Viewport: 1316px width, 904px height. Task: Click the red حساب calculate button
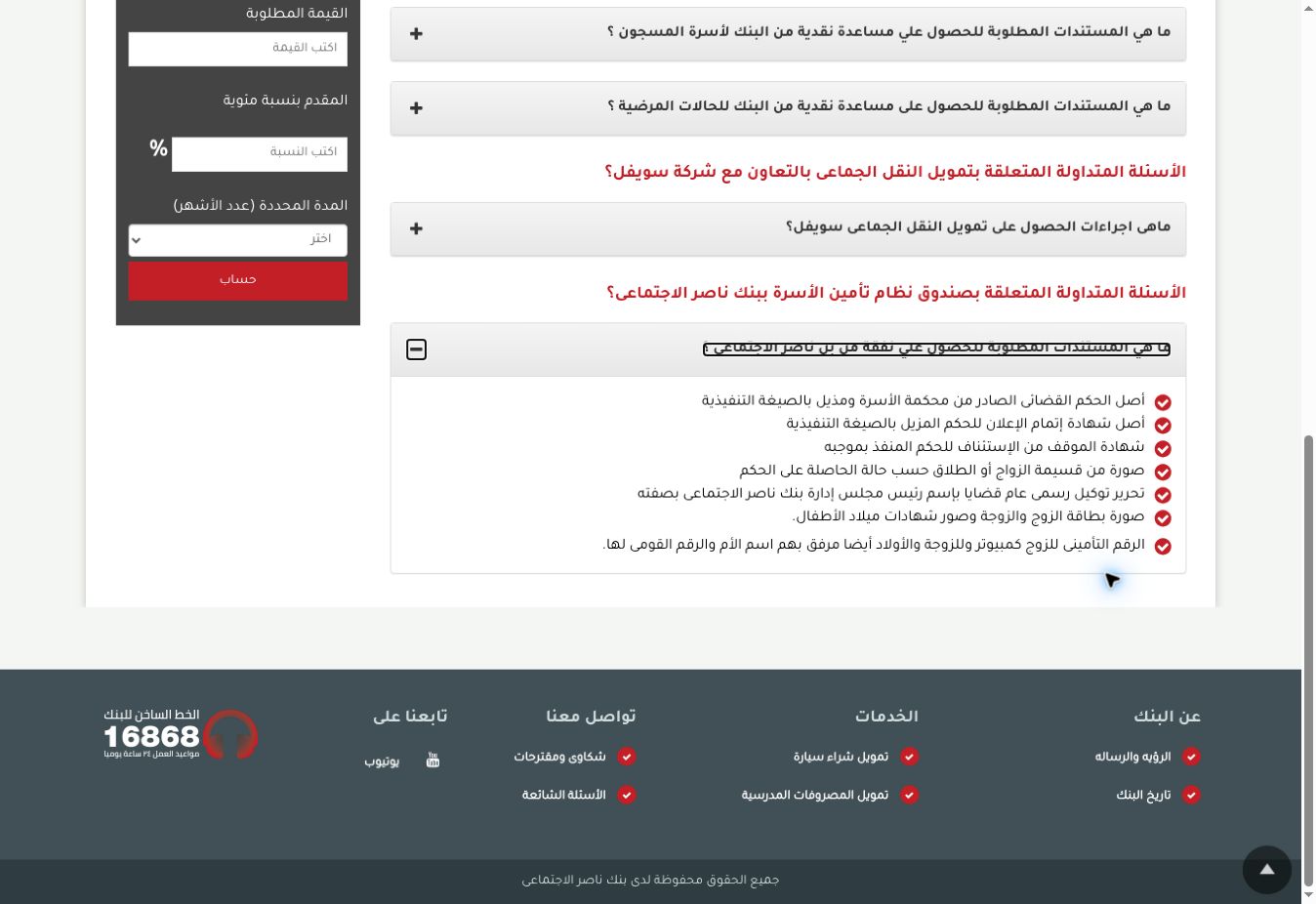point(237,280)
